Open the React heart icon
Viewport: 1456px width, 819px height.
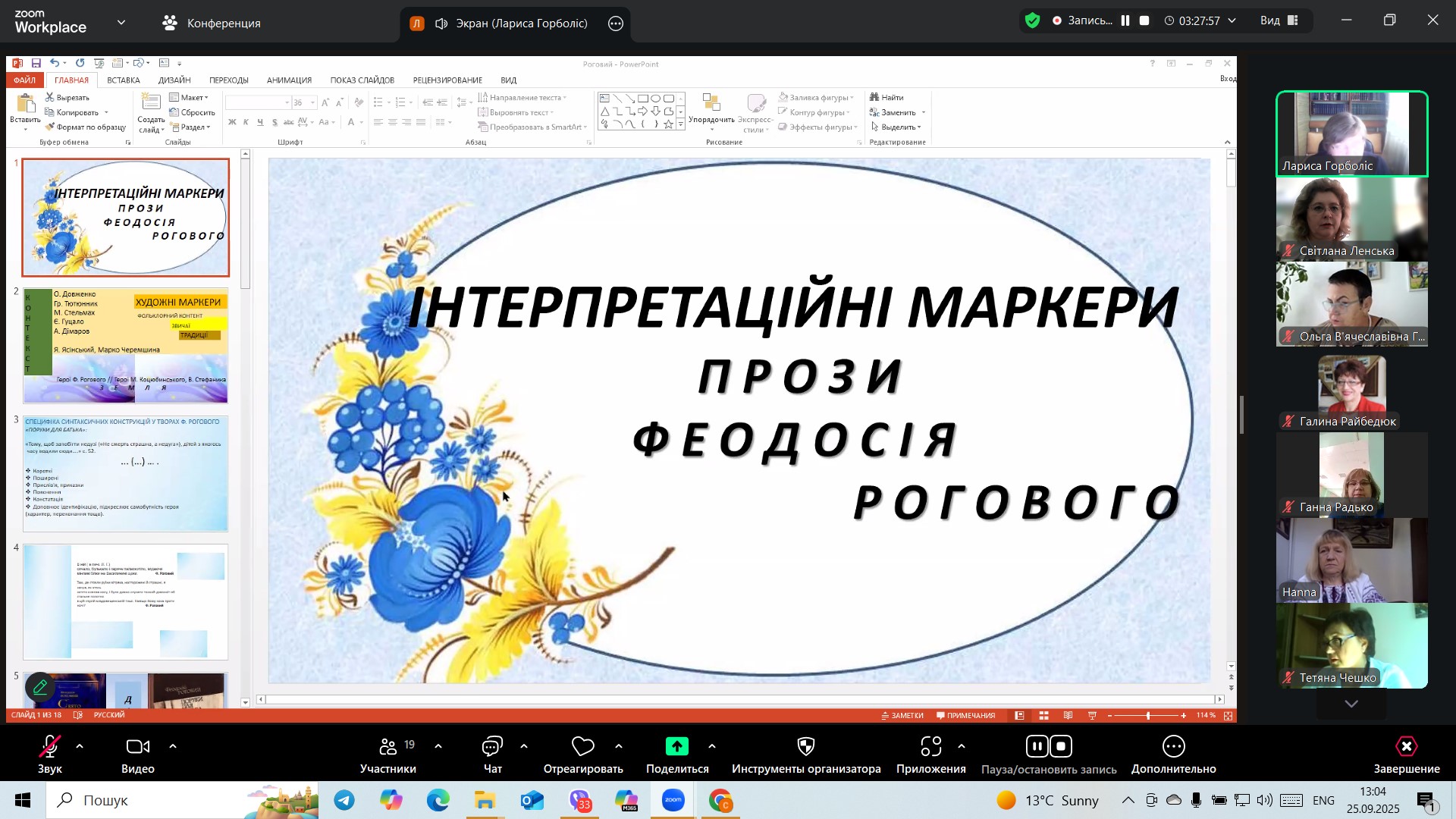point(582,748)
